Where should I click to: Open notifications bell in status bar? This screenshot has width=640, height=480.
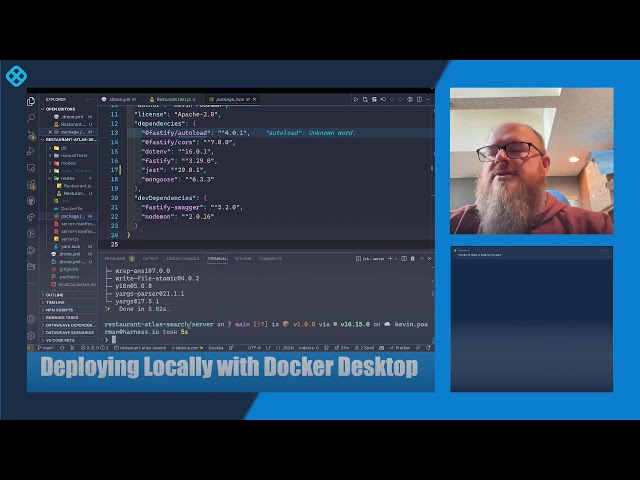click(x=428, y=348)
